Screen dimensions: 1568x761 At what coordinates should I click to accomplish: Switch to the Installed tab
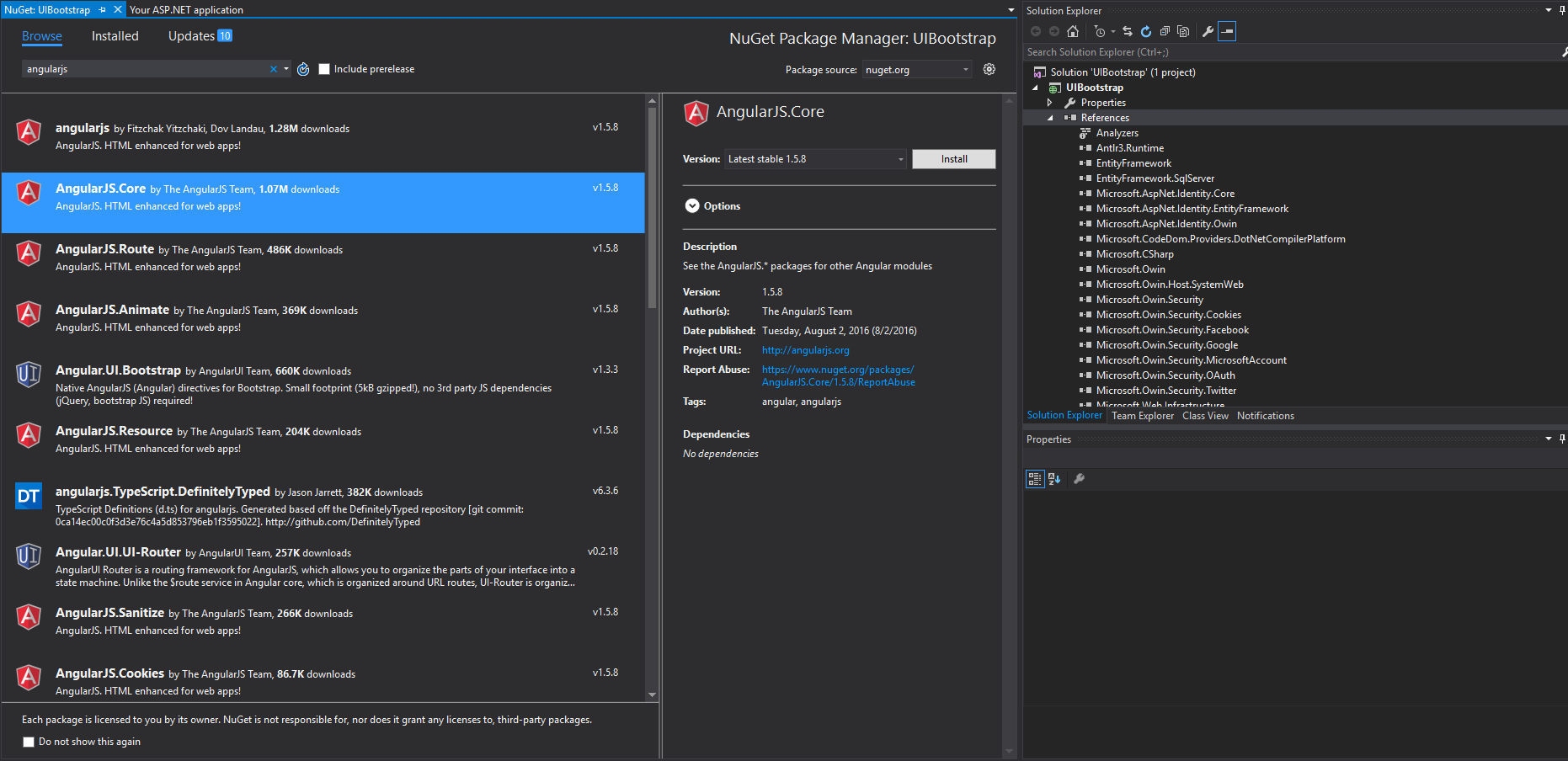[x=115, y=36]
